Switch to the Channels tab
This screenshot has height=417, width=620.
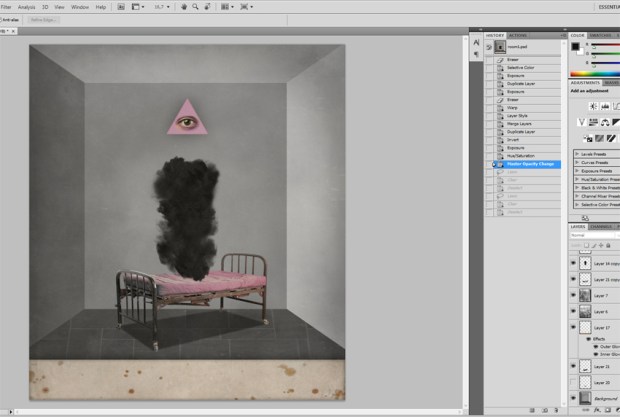click(x=601, y=226)
